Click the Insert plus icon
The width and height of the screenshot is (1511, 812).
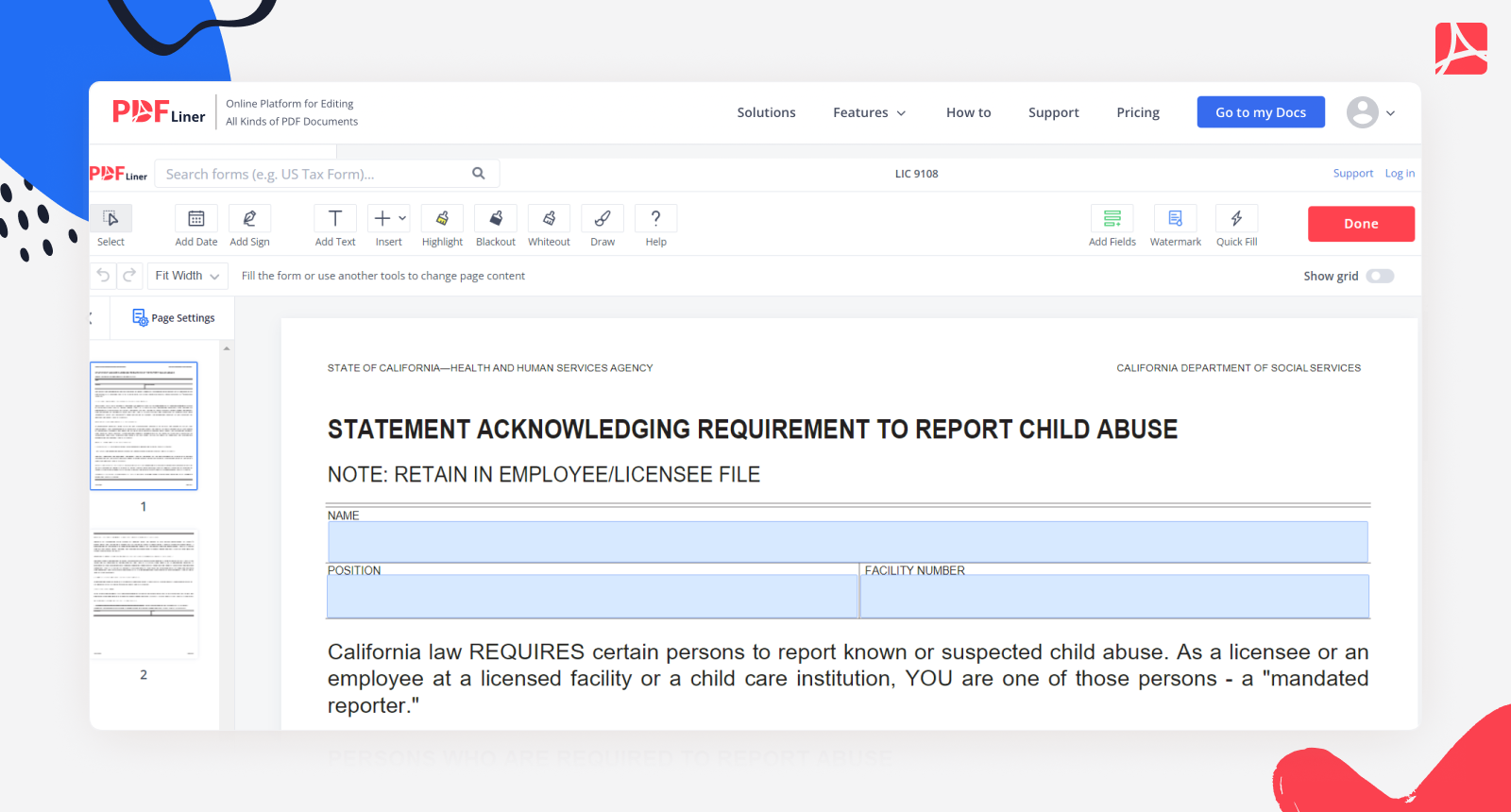(x=382, y=218)
